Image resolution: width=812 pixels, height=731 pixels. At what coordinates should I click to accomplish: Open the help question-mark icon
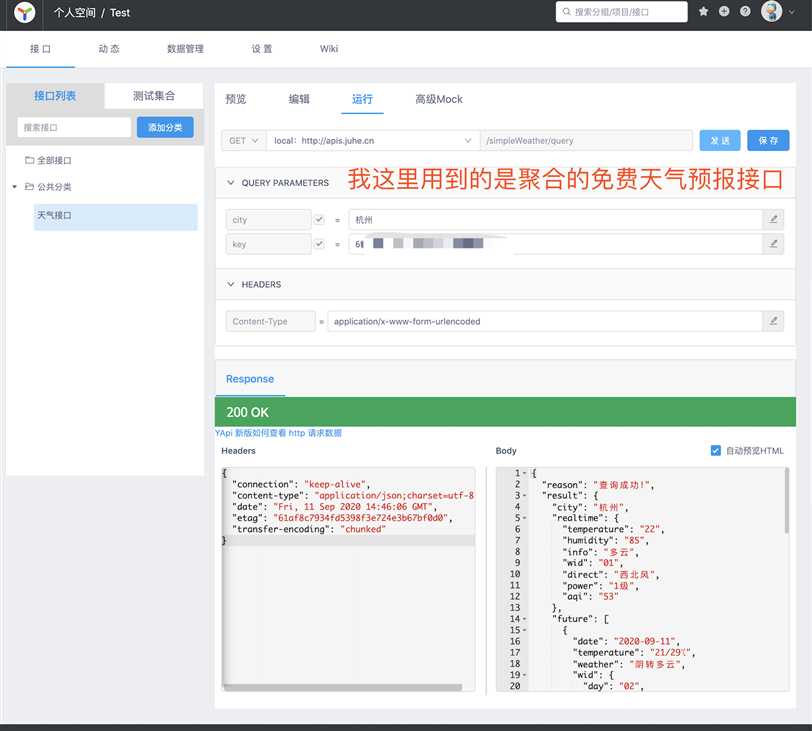745,11
